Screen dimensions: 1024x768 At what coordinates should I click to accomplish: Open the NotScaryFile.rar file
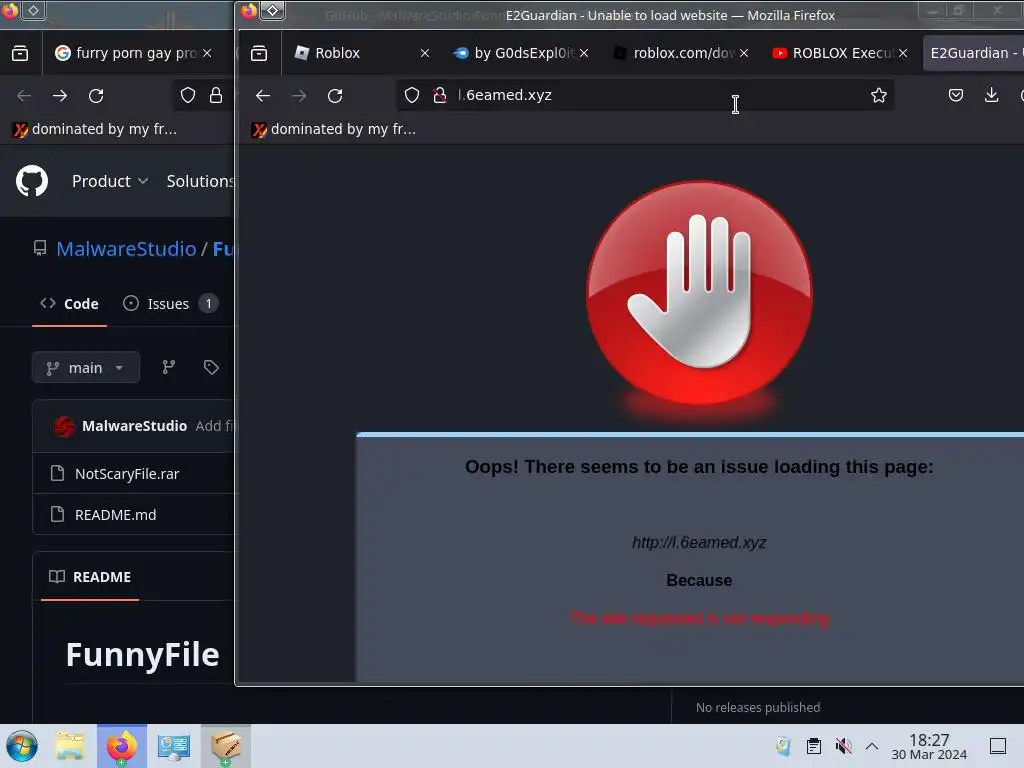point(127,473)
